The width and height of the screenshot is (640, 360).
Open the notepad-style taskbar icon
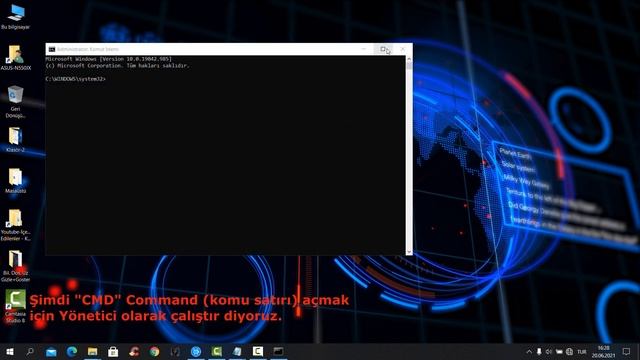(x=237, y=351)
